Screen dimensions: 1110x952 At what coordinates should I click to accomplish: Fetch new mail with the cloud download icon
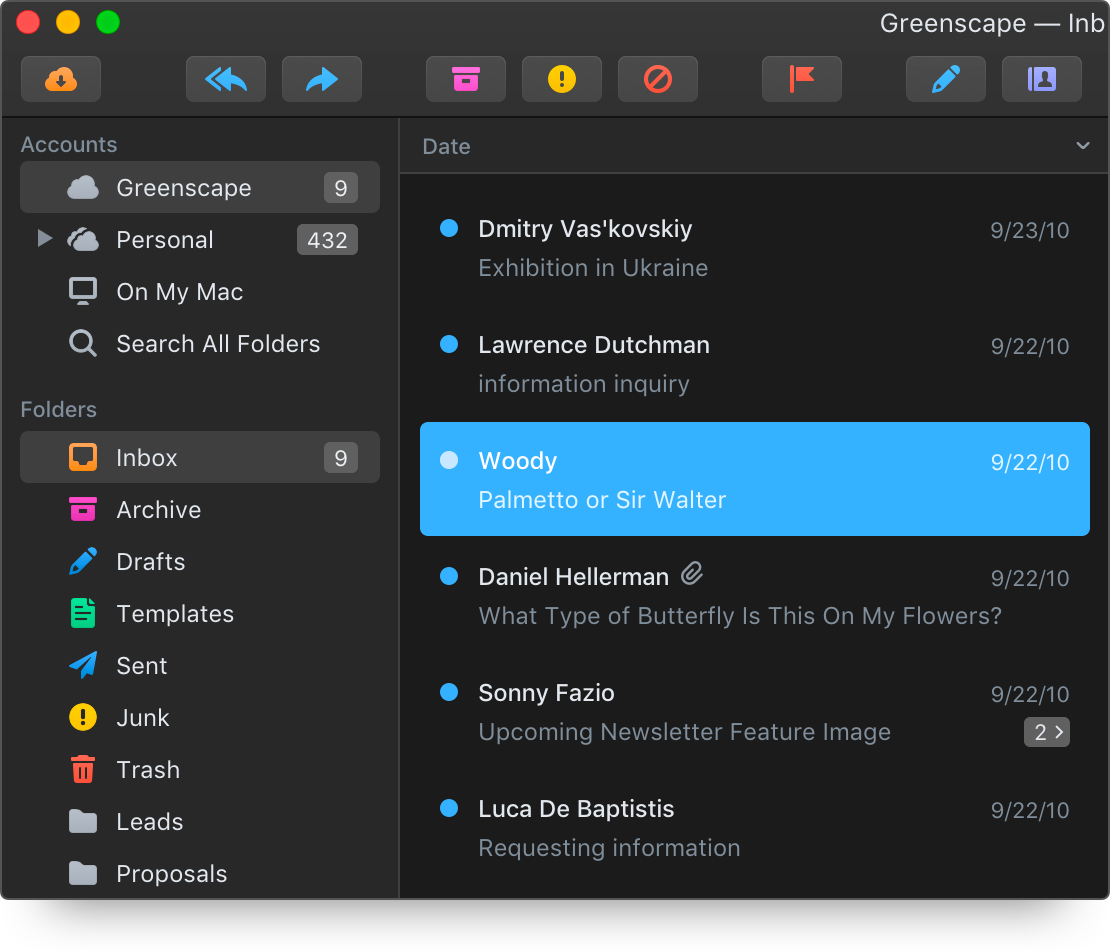pos(60,79)
